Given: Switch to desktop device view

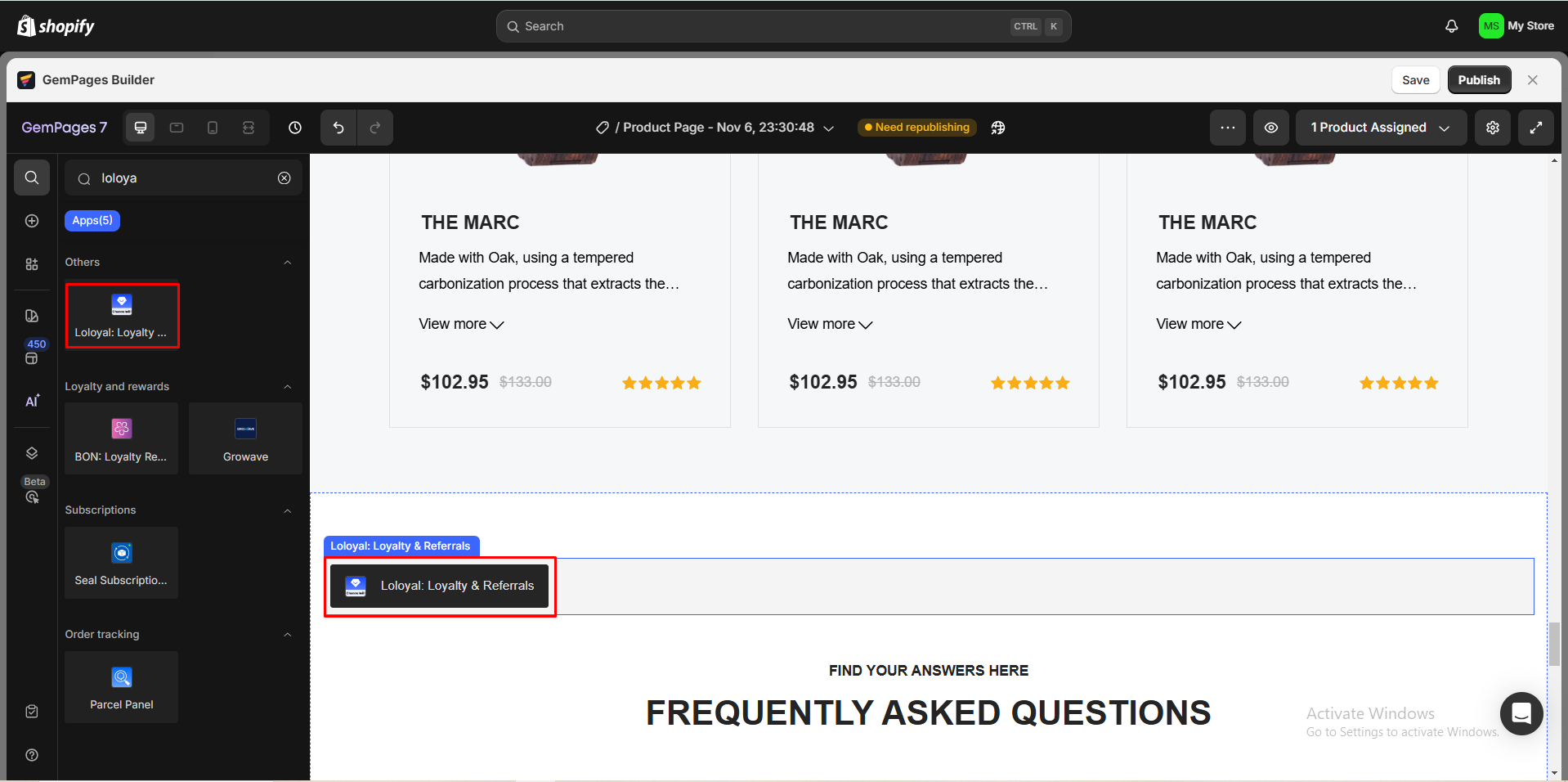Looking at the screenshot, I should point(141,128).
